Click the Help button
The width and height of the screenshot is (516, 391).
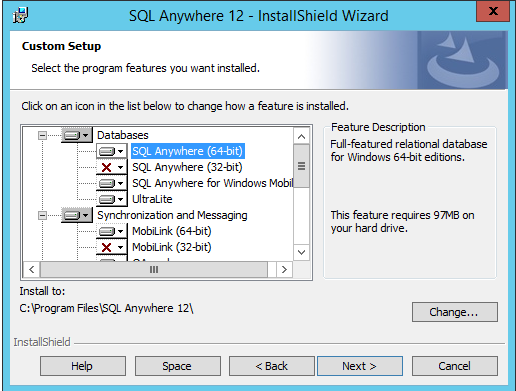(83, 366)
